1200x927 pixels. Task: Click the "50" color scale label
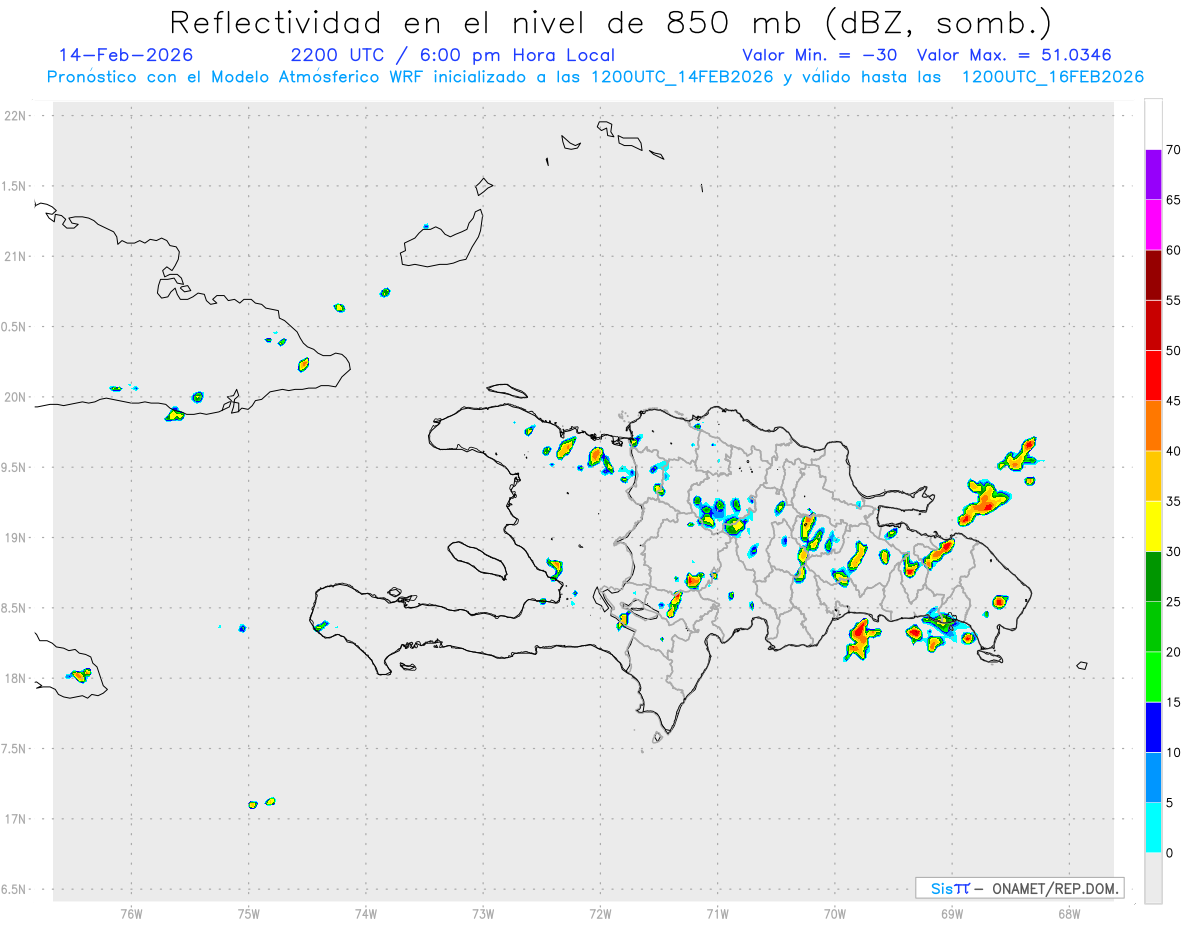[x=1173, y=351]
